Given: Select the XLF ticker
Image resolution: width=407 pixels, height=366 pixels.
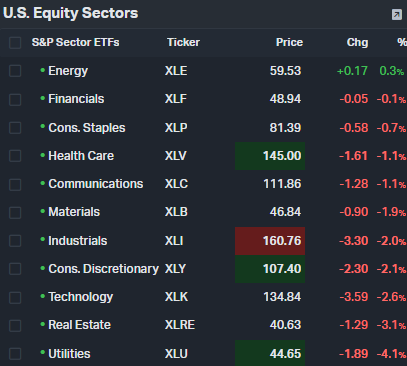Looking at the screenshot, I should click(x=176, y=99).
